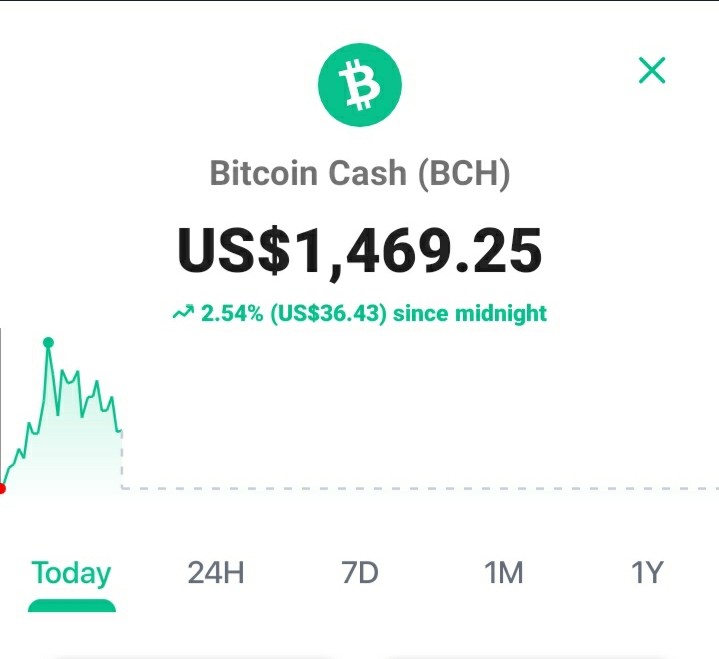
Task: Click the latest endpoint of price line
Action: pyautogui.click(x=121, y=431)
